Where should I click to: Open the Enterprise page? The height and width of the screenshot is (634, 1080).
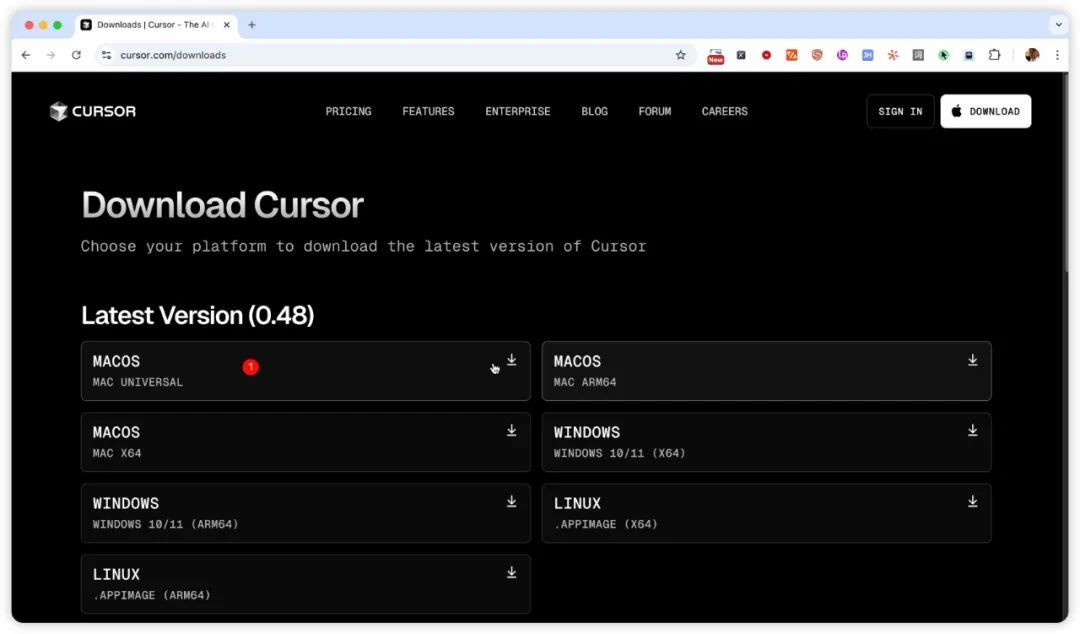click(x=518, y=111)
